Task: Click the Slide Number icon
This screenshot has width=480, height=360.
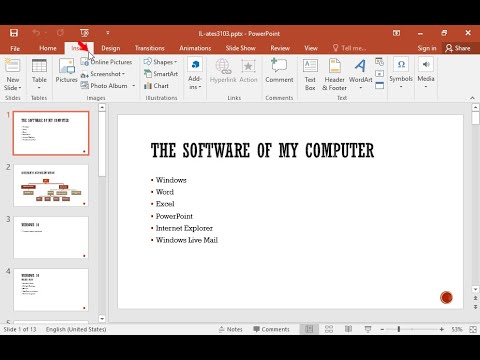Action: (379, 74)
